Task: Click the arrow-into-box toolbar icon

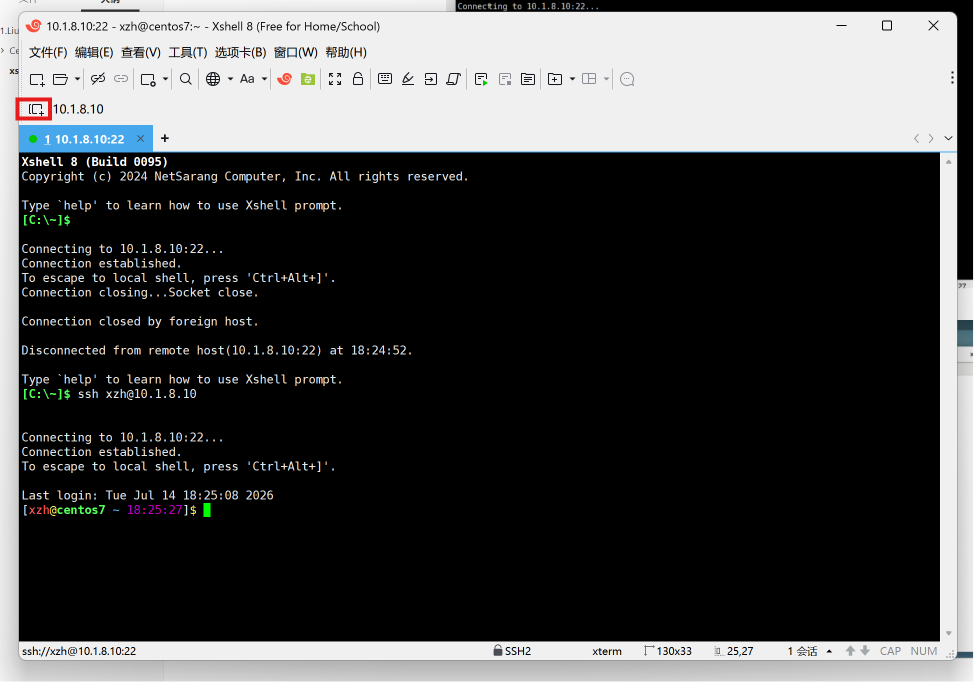Action: pyautogui.click(x=430, y=79)
